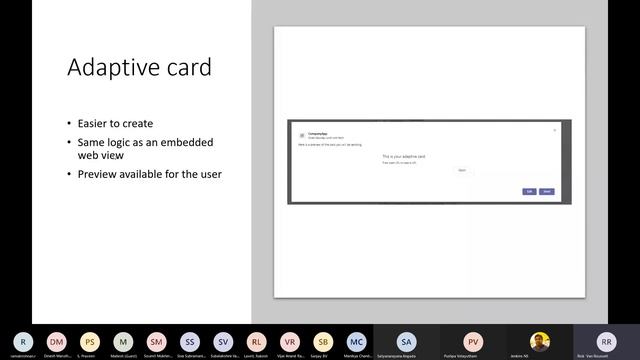Image resolution: width=640 pixels, height=360 pixels.
Task: Select the RL participant avatar
Action: click(256, 342)
